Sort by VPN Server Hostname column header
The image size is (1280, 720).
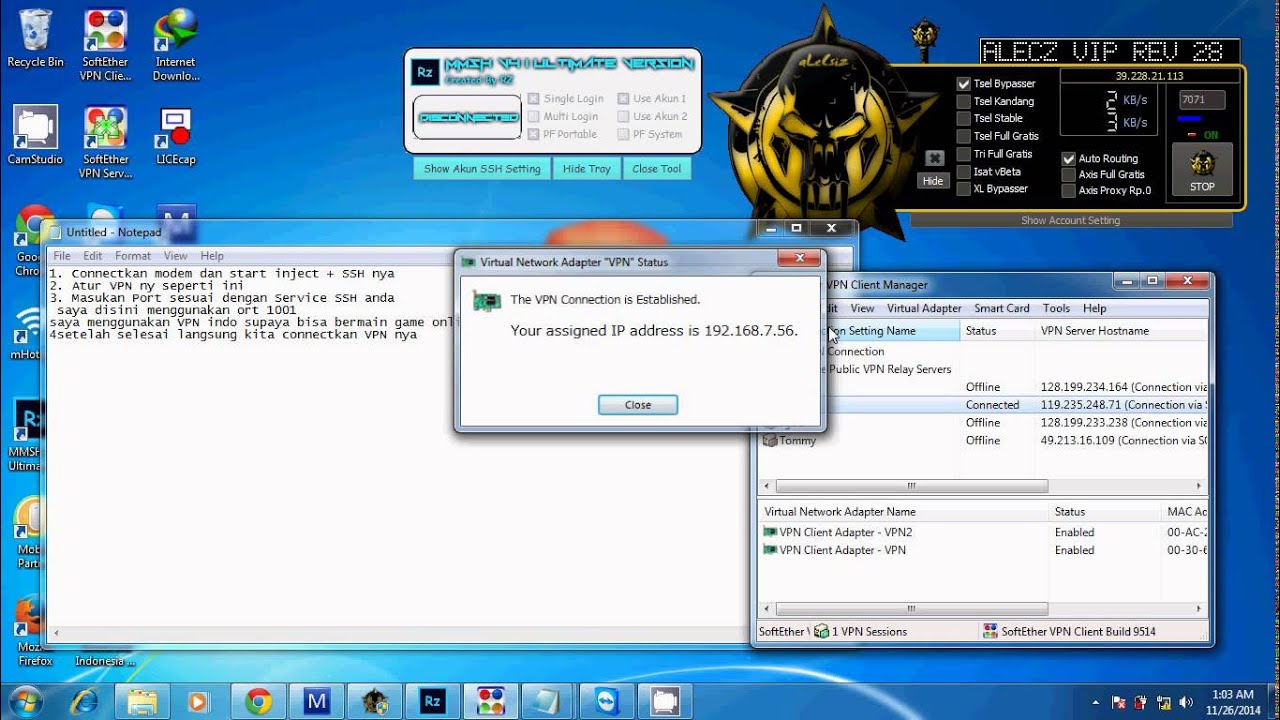(x=1120, y=331)
